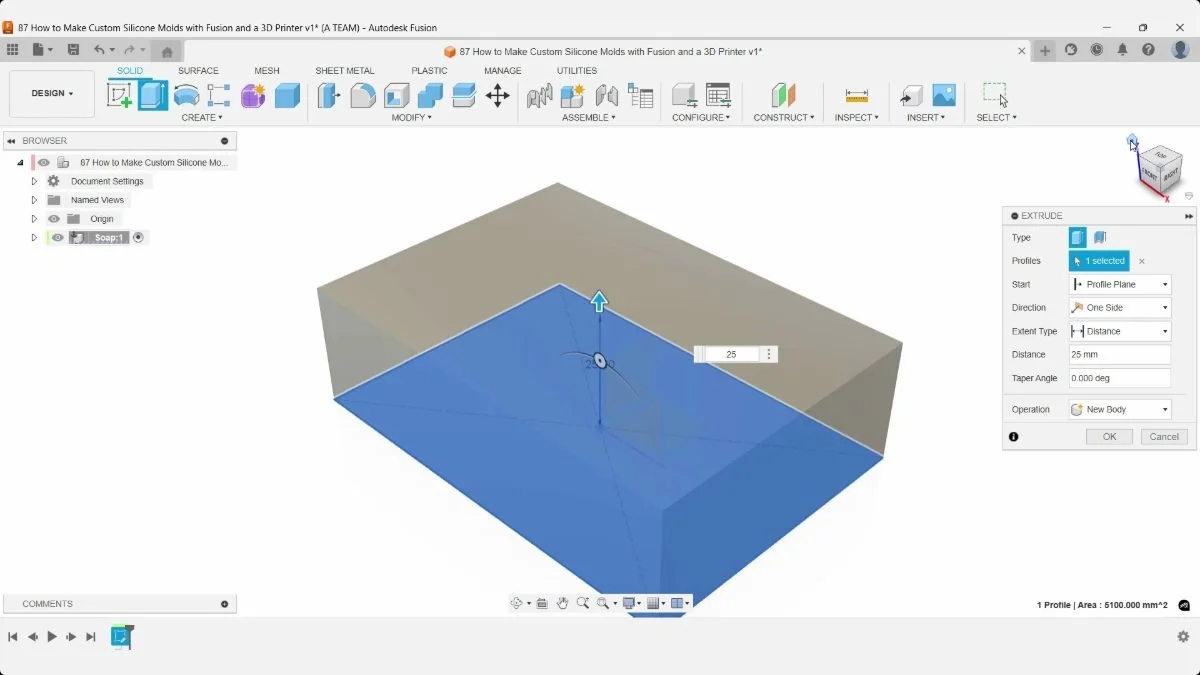Image resolution: width=1200 pixels, height=675 pixels.
Task: Cancel the Extrude dialog
Action: point(1164,437)
